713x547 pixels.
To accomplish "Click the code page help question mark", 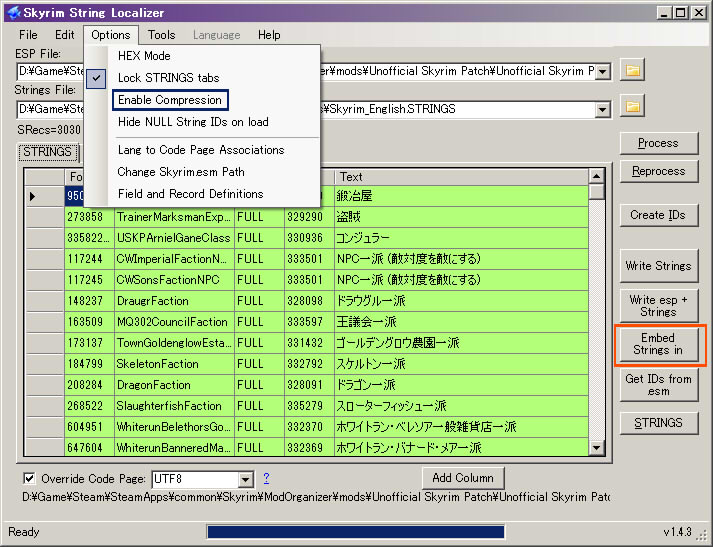I will (266, 477).
